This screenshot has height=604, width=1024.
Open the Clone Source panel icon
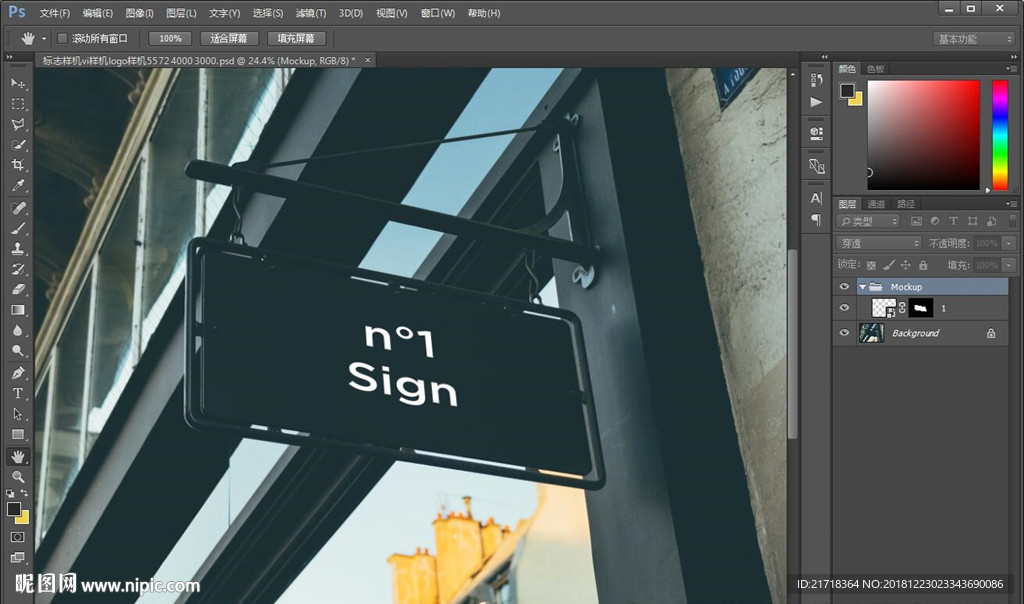pos(816,166)
